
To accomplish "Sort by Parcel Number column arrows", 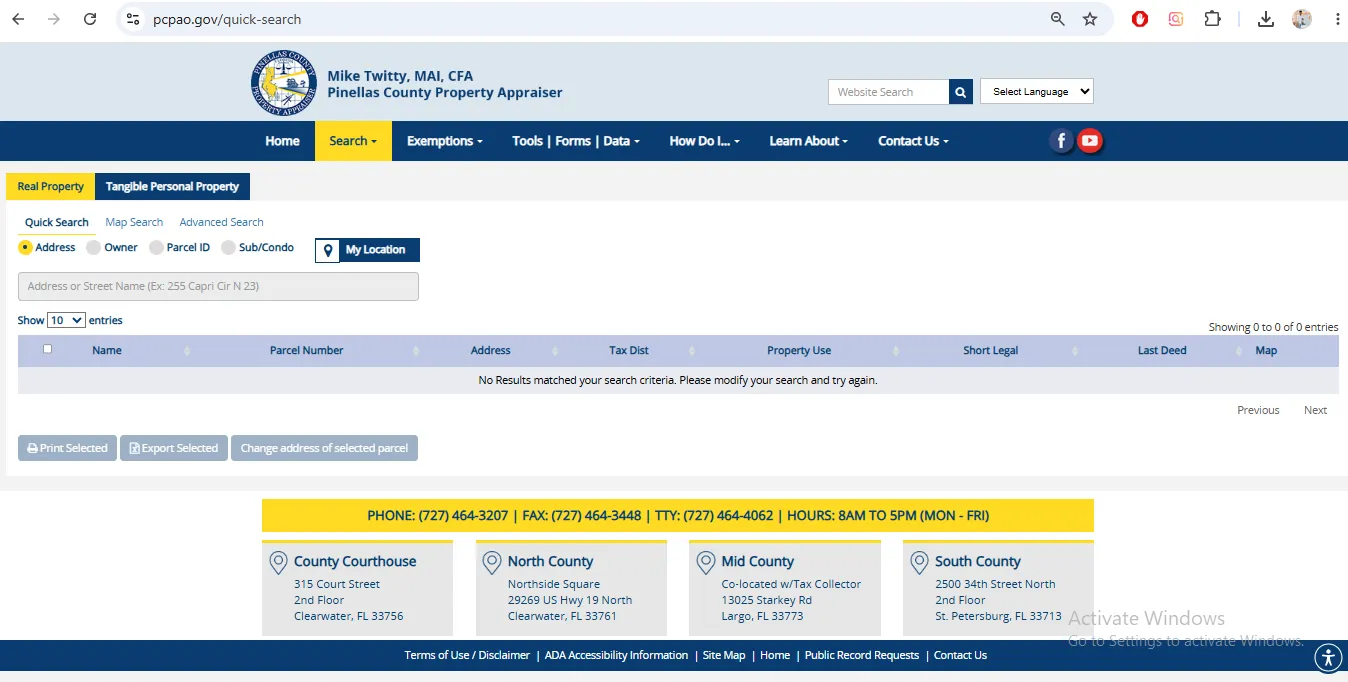I will click(416, 351).
